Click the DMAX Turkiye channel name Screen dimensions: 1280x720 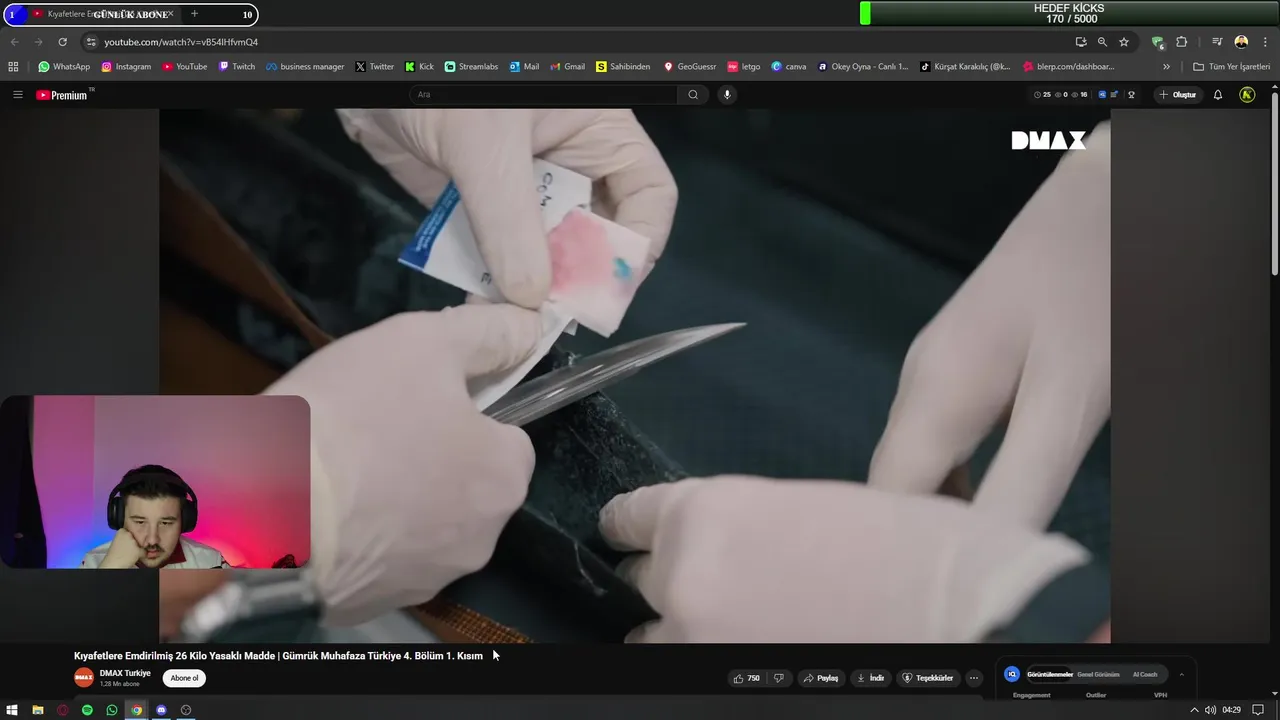coord(125,673)
